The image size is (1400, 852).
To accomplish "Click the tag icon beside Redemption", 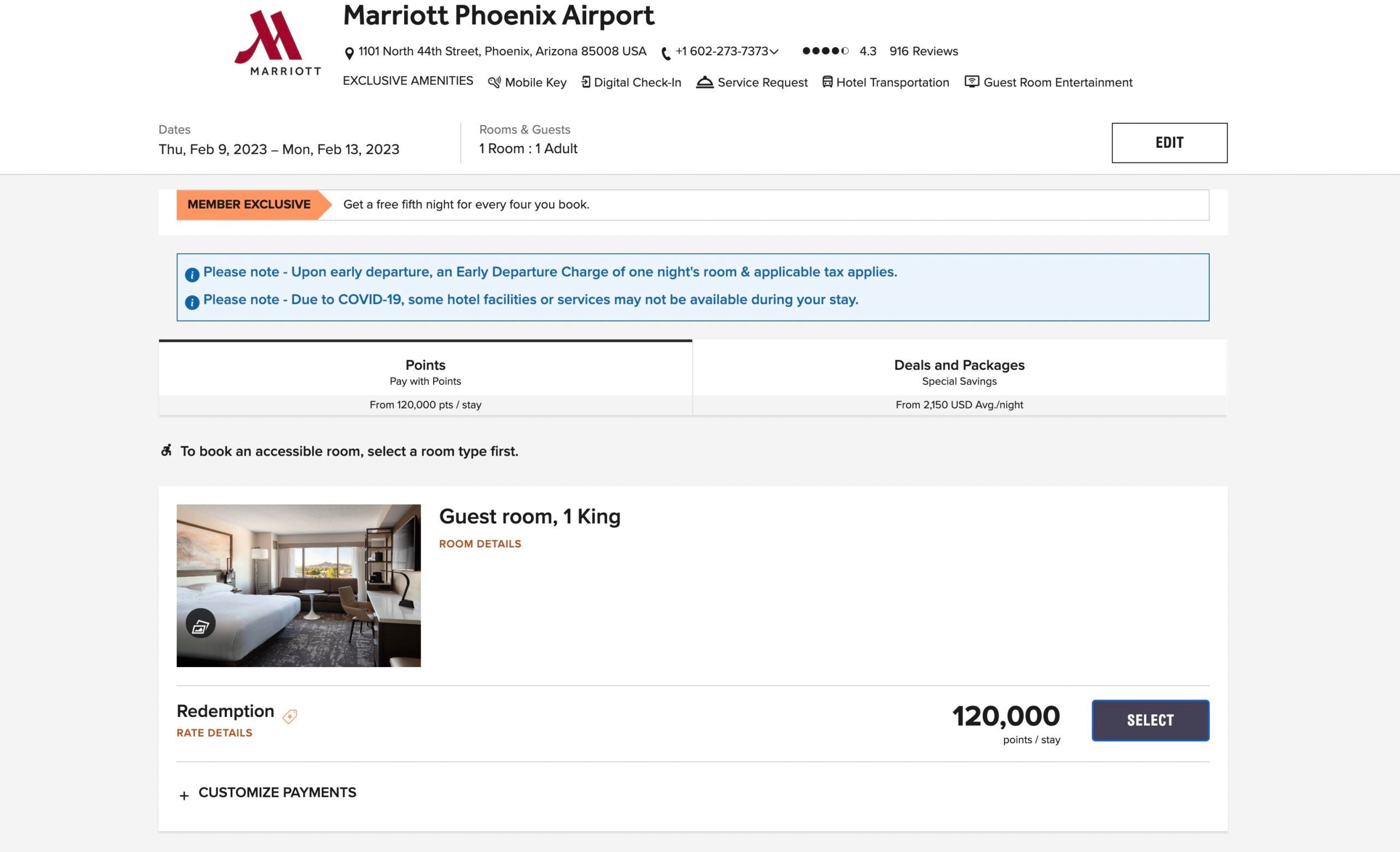I will pyautogui.click(x=289, y=716).
